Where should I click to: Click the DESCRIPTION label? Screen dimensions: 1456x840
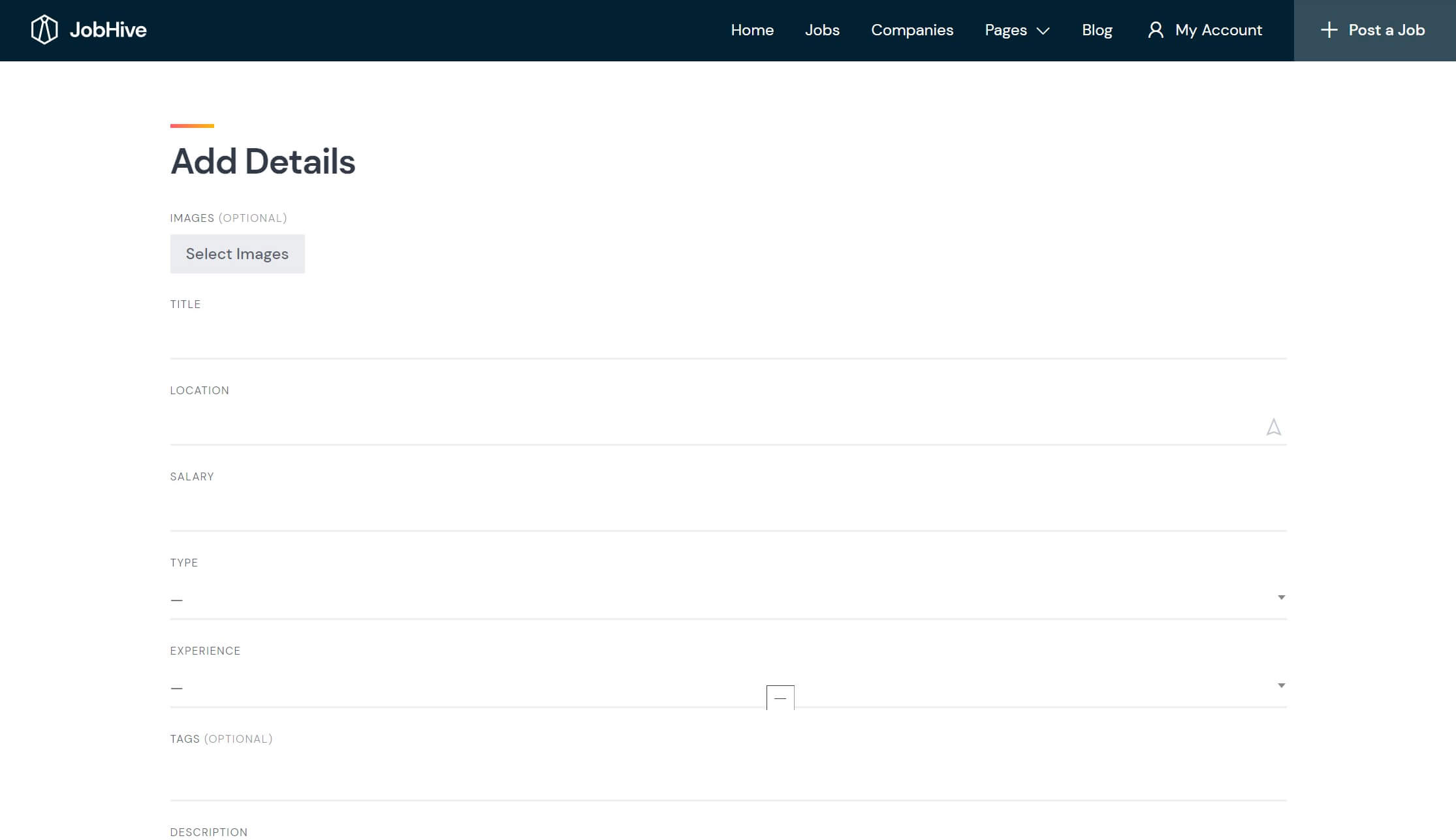(x=209, y=832)
